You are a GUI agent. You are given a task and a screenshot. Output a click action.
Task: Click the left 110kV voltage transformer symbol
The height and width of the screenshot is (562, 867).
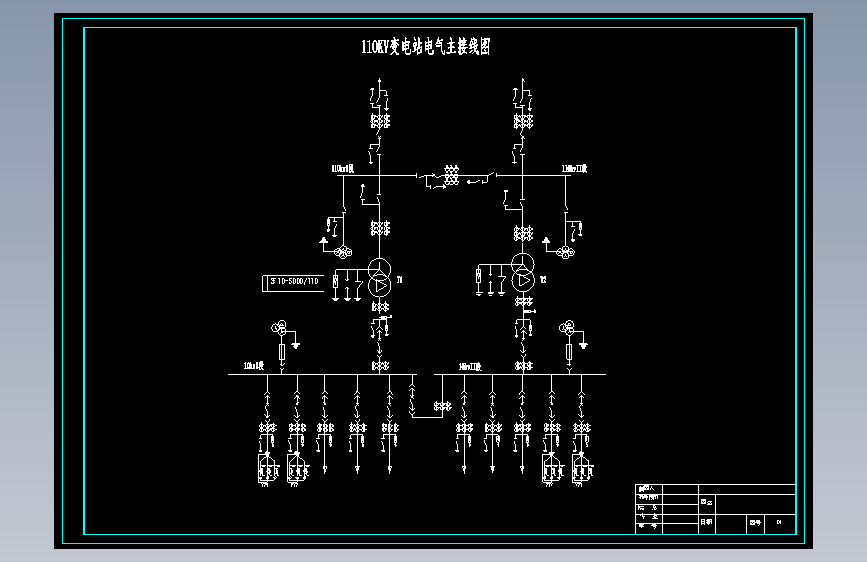pos(343,253)
